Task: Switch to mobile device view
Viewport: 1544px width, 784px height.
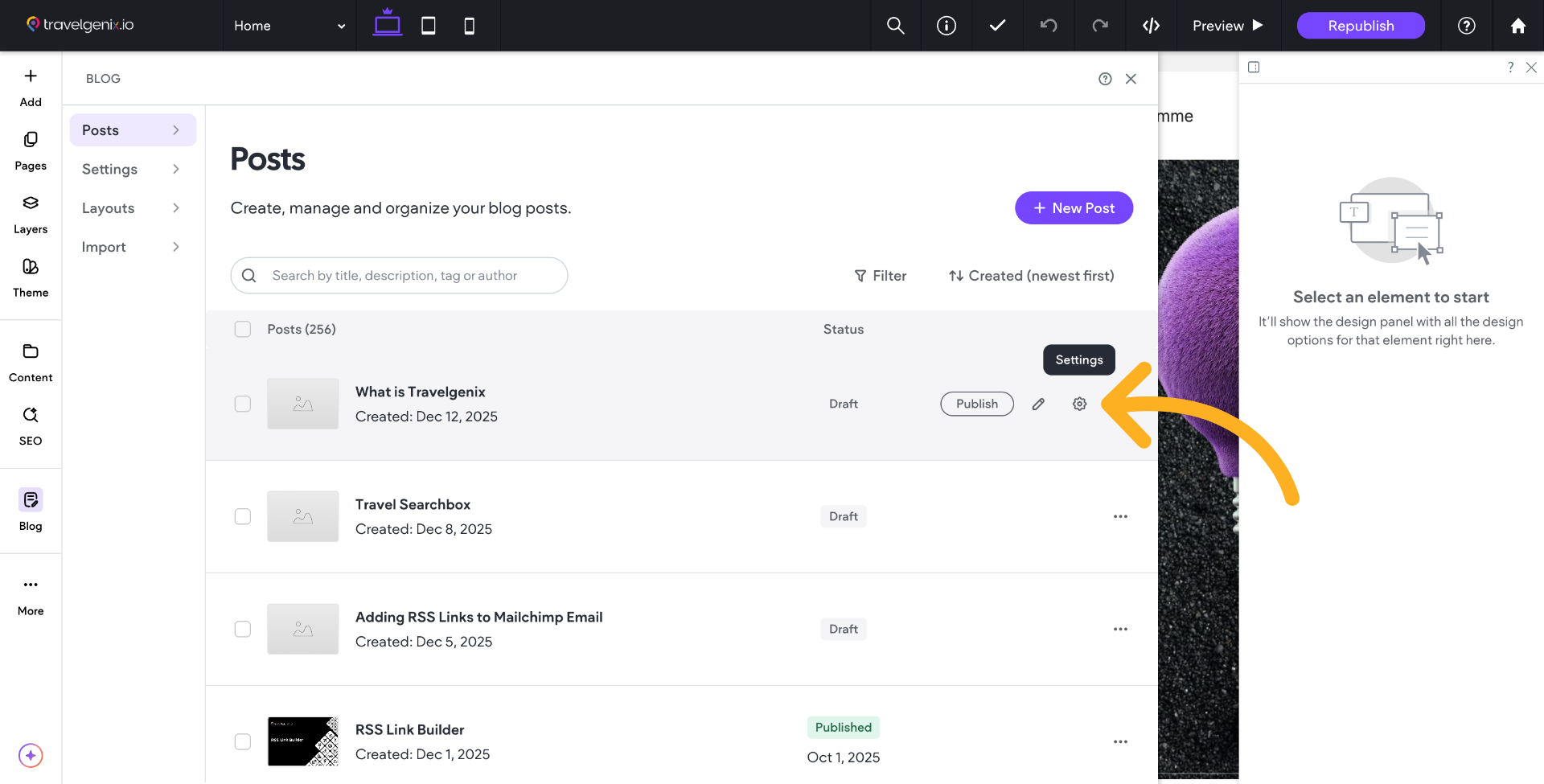Action: point(470,26)
